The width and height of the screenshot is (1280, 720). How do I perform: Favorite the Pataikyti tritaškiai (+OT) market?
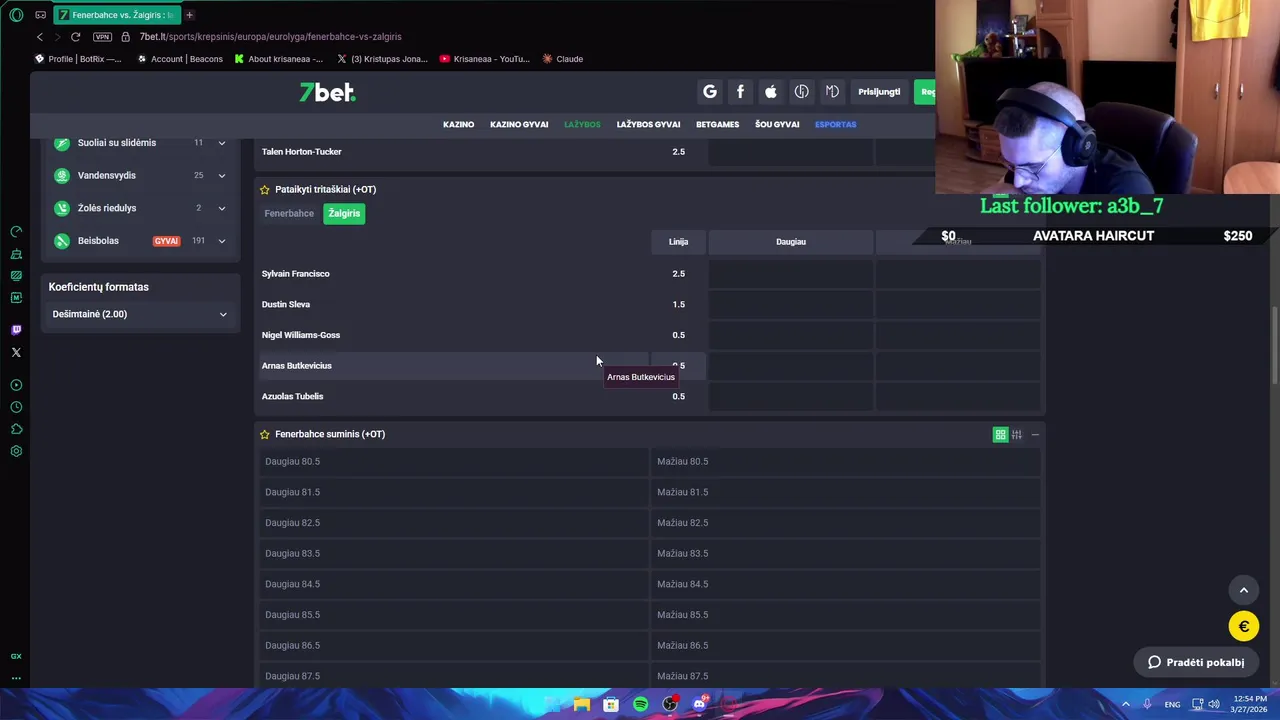coord(264,189)
